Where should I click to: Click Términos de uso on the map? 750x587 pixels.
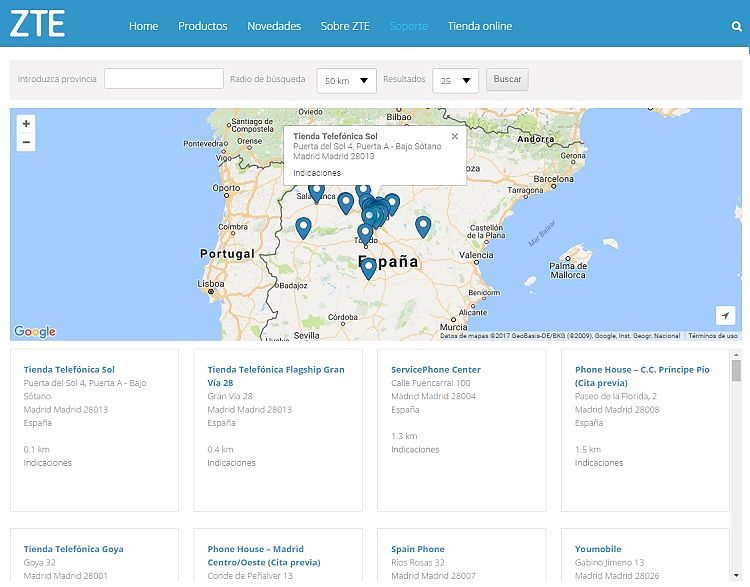tap(713, 336)
